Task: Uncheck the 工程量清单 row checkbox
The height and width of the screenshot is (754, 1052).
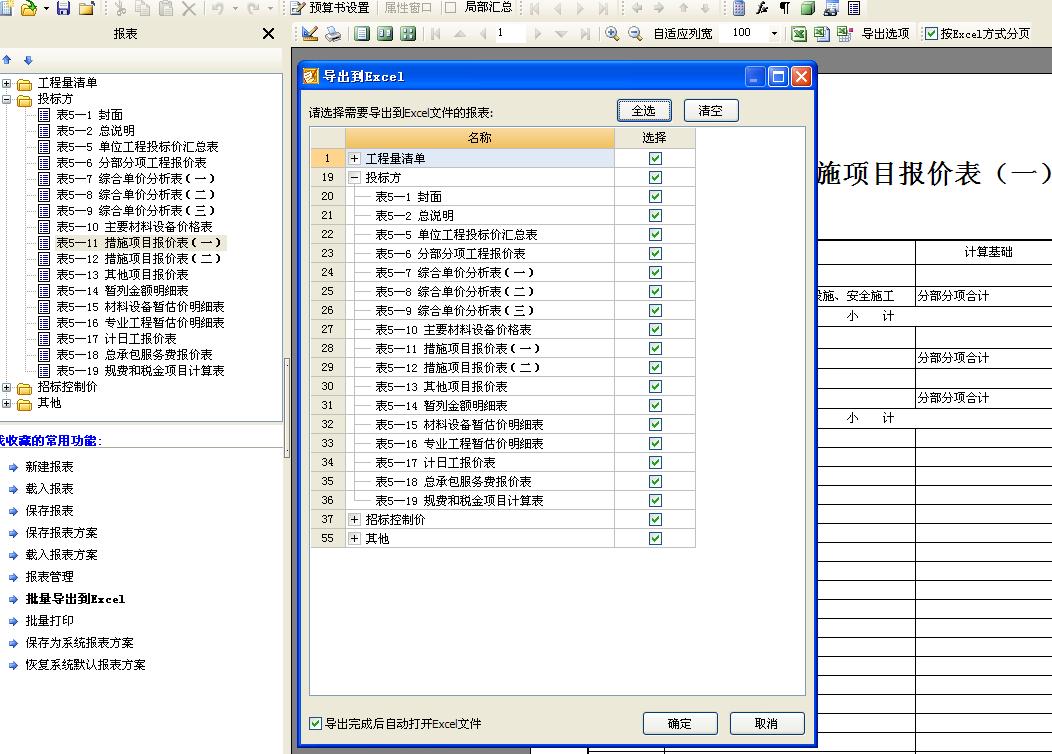Action: [x=655, y=158]
